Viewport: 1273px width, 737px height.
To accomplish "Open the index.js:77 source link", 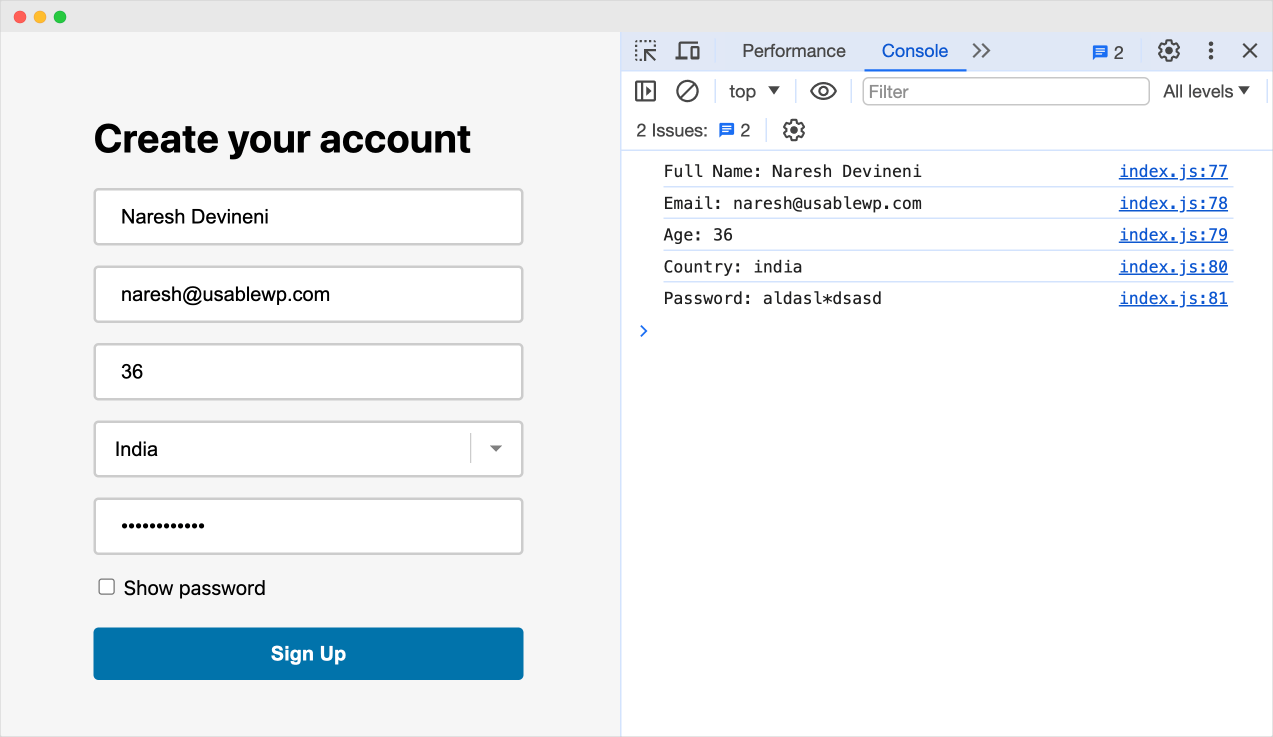I will [x=1173, y=171].
